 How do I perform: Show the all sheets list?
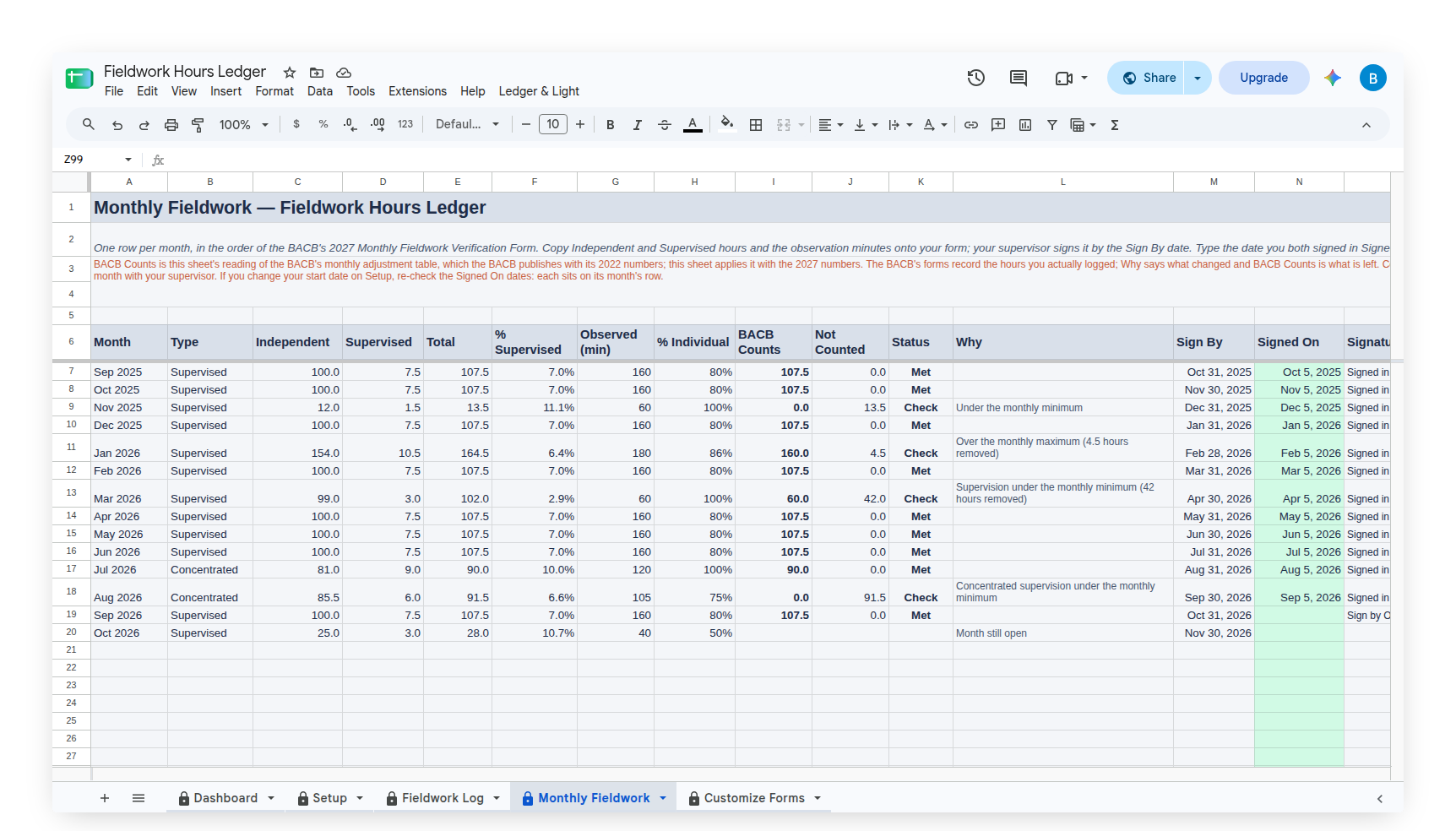pyautogui.click(x=139, y=798)
